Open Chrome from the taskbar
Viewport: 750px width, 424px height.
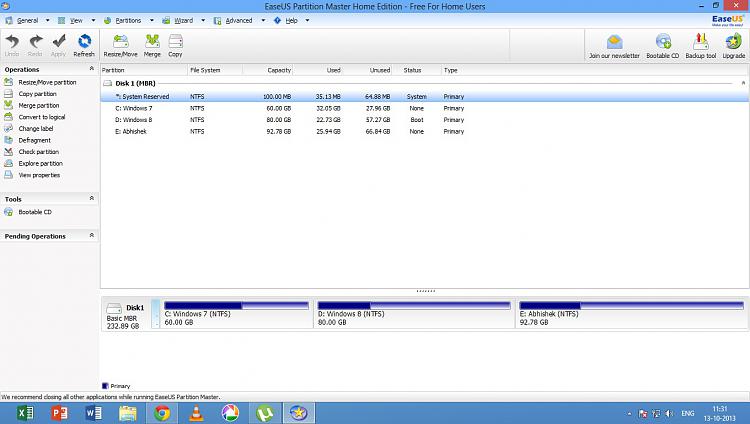pos(162,413)
